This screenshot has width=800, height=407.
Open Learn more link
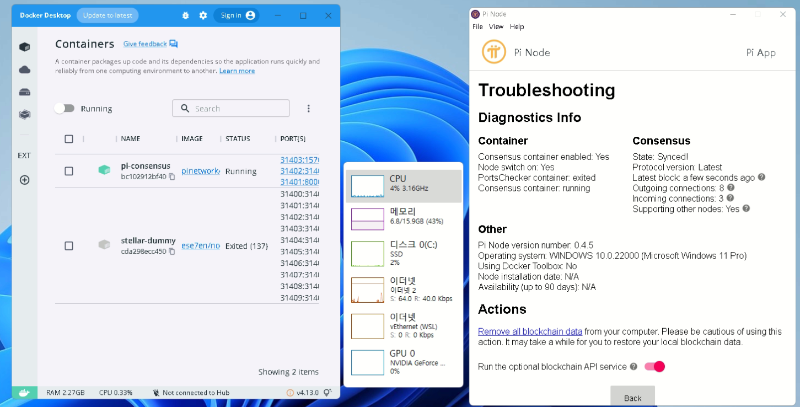(237, 70)
